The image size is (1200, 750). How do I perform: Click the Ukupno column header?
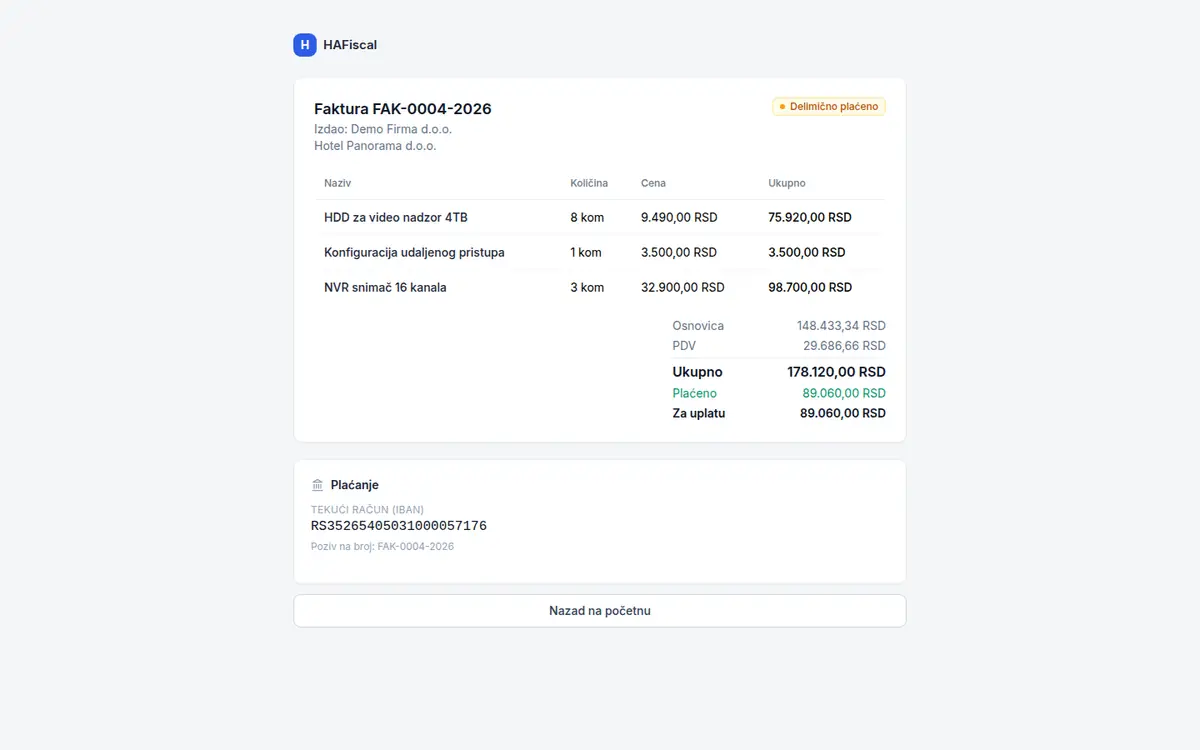[787, 183]
